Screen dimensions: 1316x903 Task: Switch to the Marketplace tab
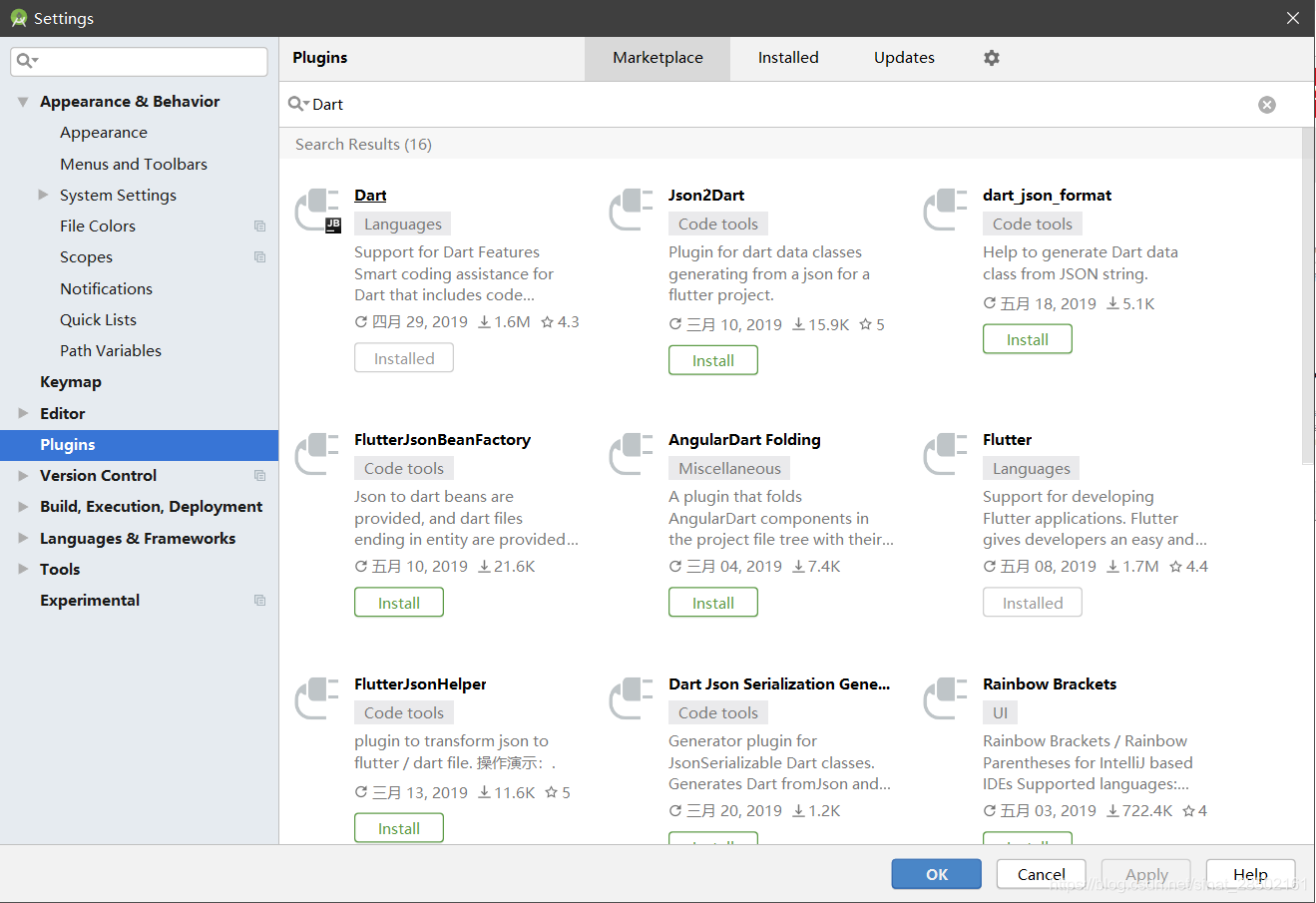point(658,58)
